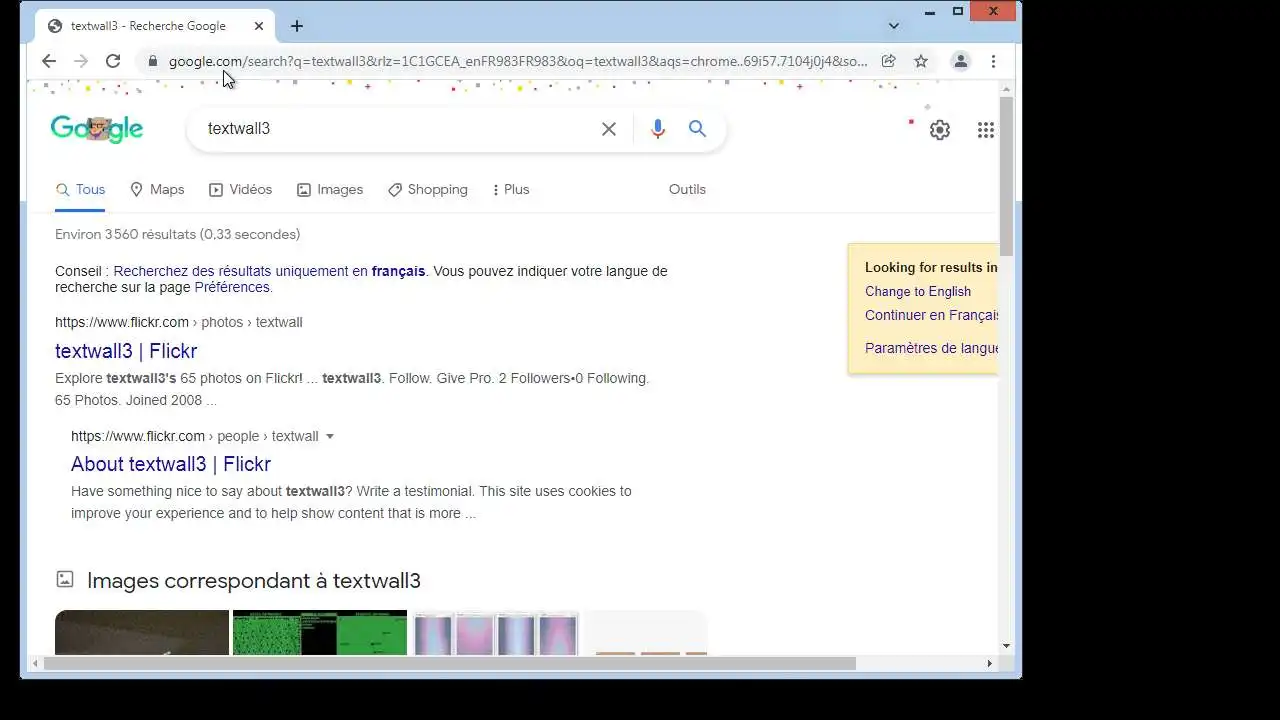This screenshot has height=720, width=1280.
Task: Select the Tous results tab
Action: pyautogui.click(x=80, y=189)
